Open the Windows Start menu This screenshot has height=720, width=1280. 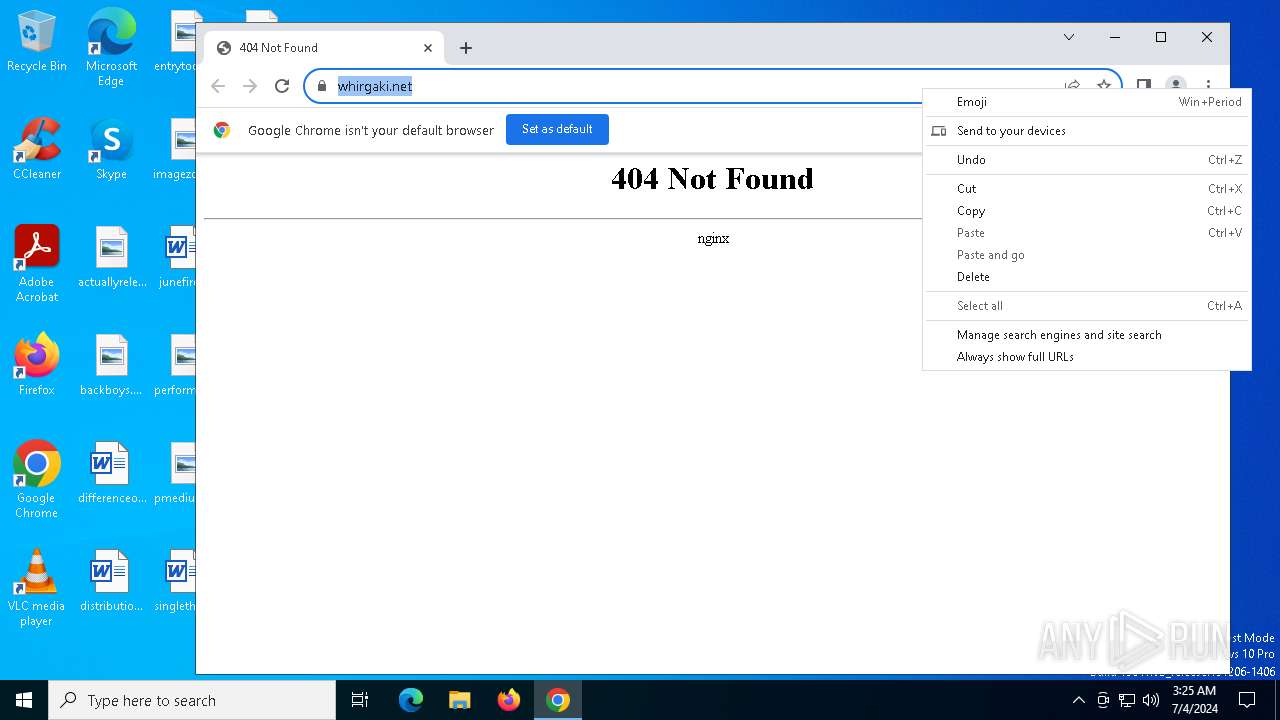click(x=24, y=700)
